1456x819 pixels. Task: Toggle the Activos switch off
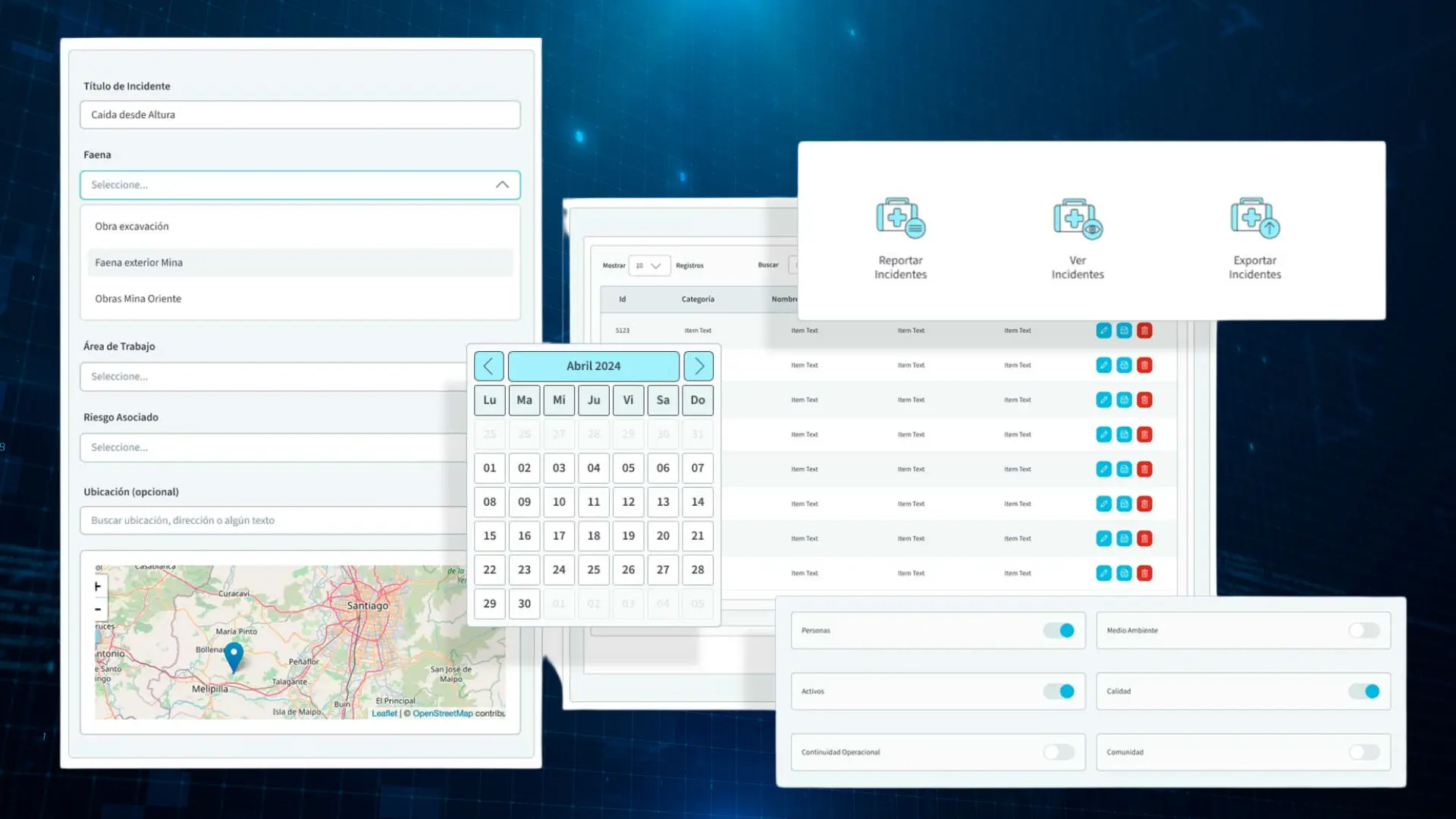(1059, 691)
